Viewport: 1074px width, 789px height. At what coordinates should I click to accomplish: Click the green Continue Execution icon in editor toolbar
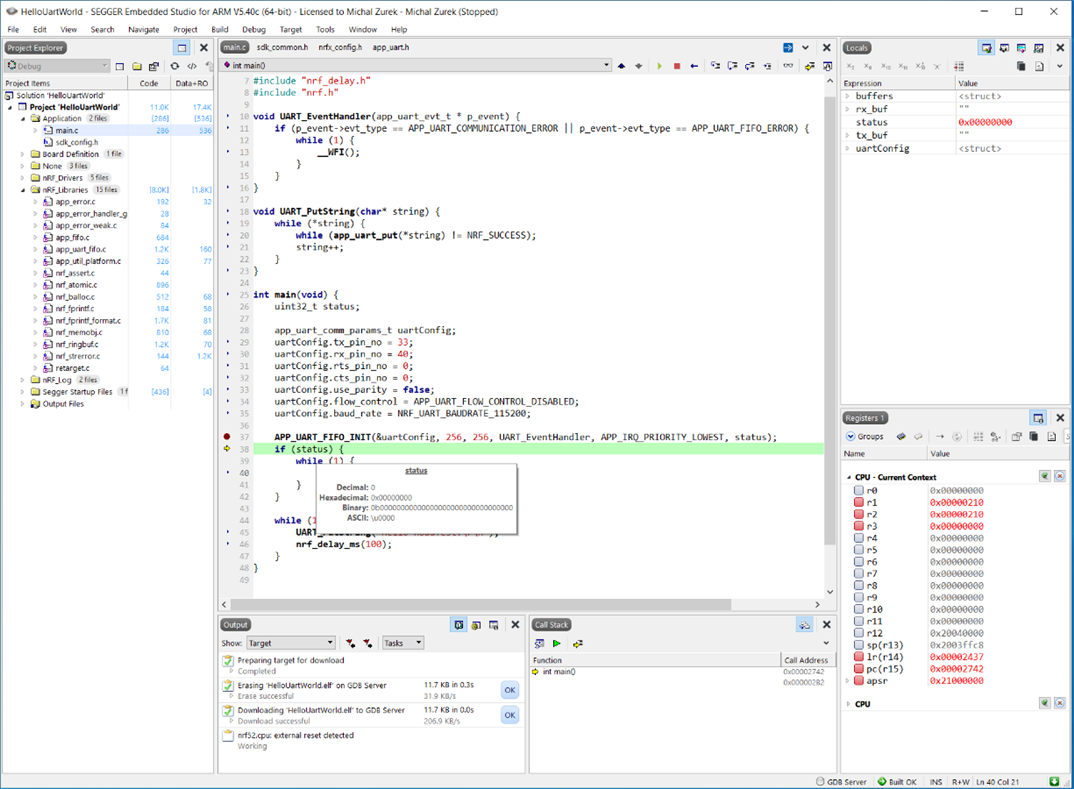click(x=659, y=66)
